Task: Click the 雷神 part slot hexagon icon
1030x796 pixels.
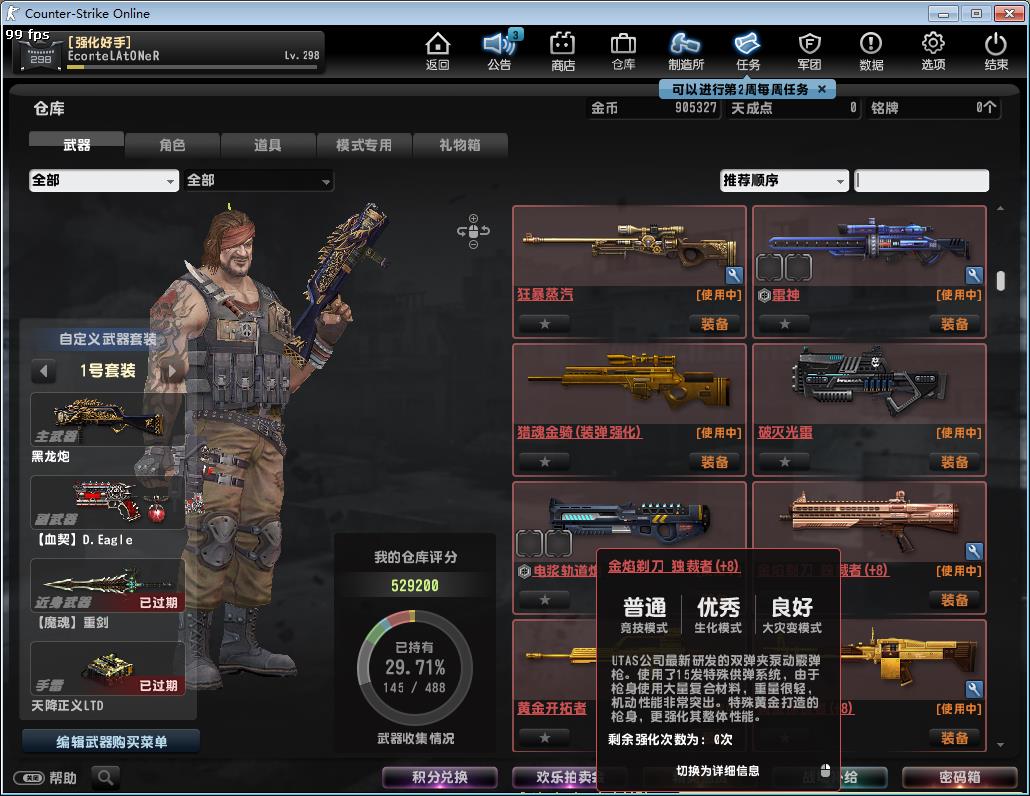Action: pyautogui.click(x=764, y=296)
